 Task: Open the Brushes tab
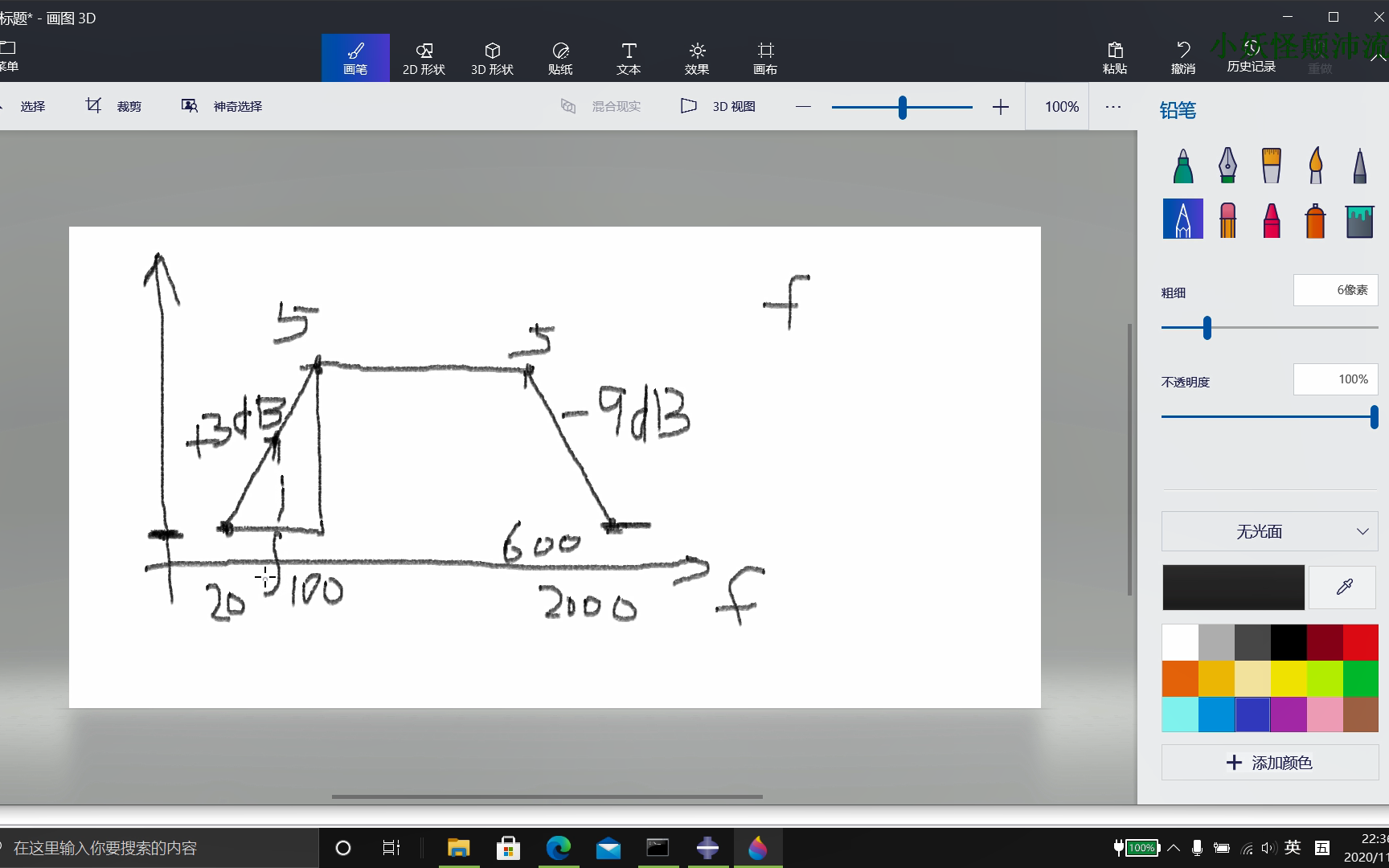tap(355, 58)
